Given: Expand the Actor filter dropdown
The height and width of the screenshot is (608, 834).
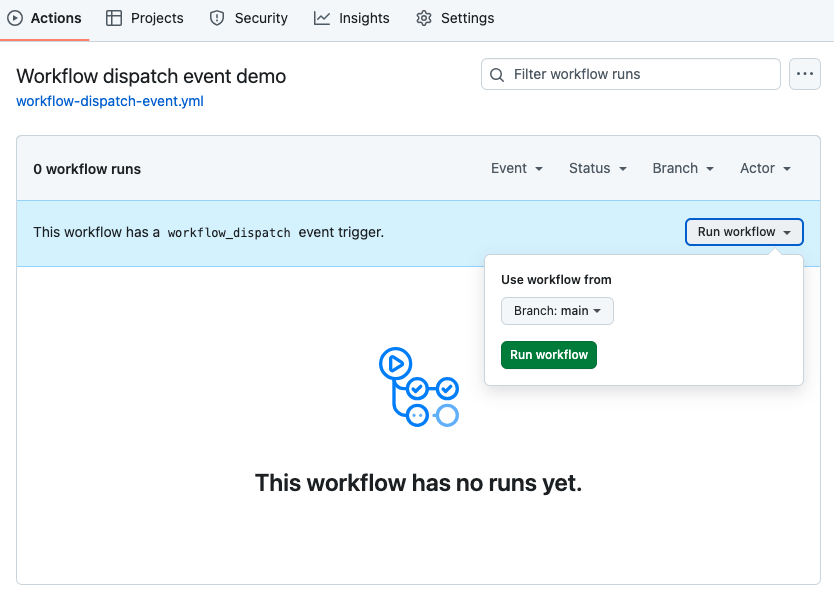Looking at the screenshot, I should pyautogui.click(x=765, y=168).
